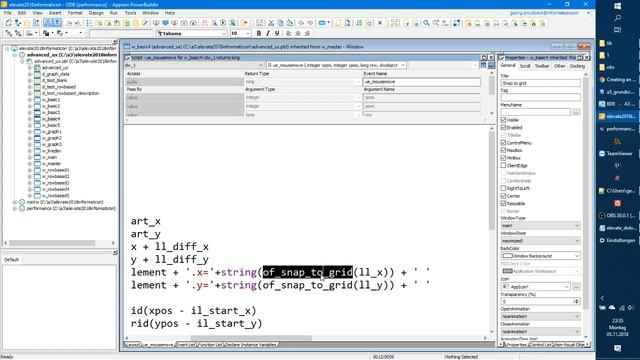Enable the RightToLeft checkbox
Screen dimensions: 640x360
point(503,188)
